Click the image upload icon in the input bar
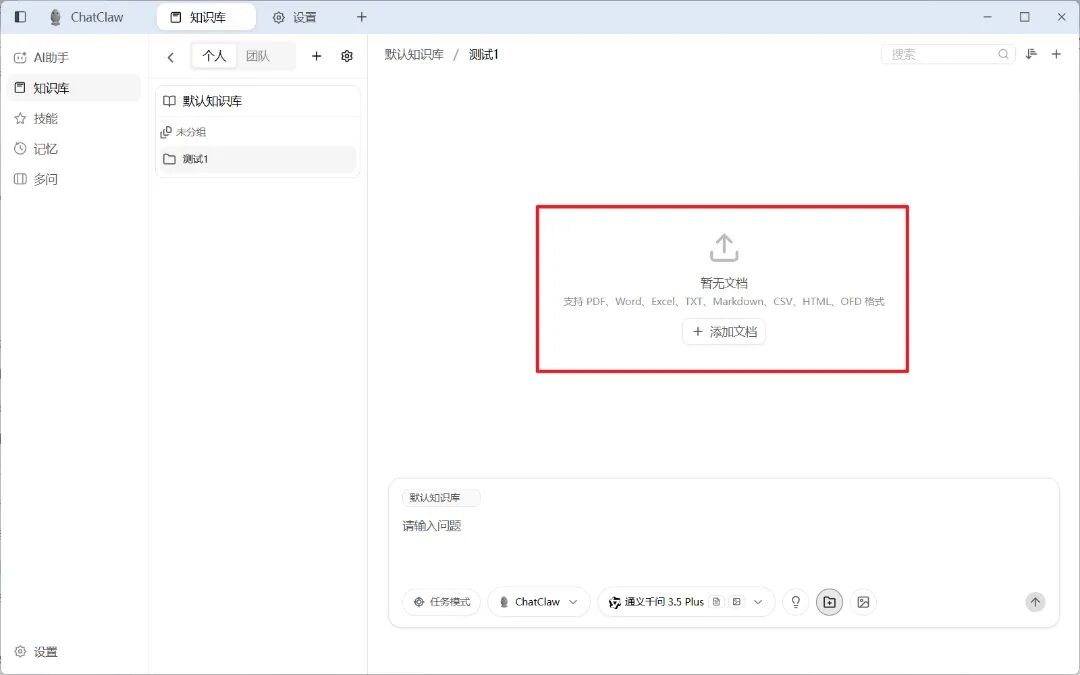Image resolution: width=1080 pixels, height=675 pixels. [862, 602]
